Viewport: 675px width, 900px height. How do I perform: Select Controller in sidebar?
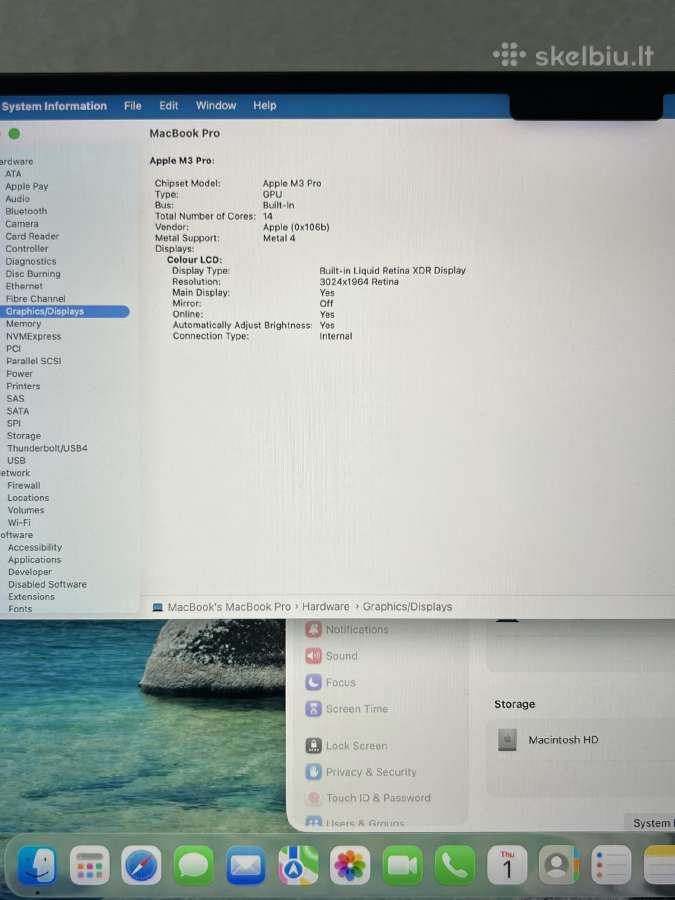(26, 249)
